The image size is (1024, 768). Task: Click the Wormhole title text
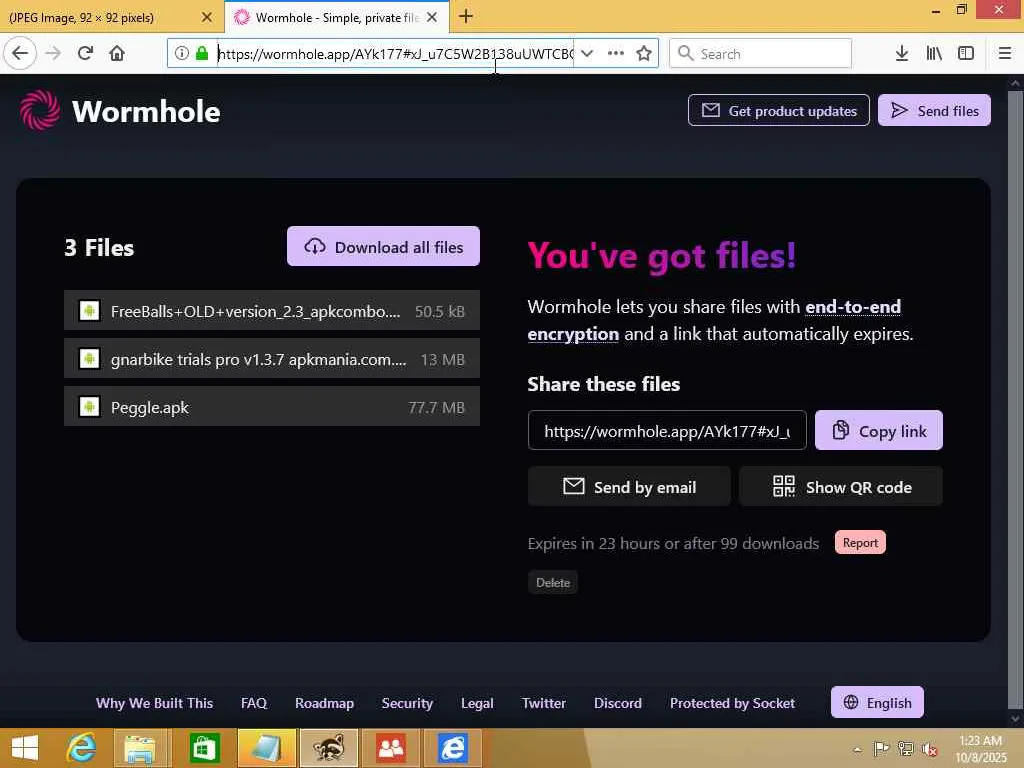pos(146,111)
